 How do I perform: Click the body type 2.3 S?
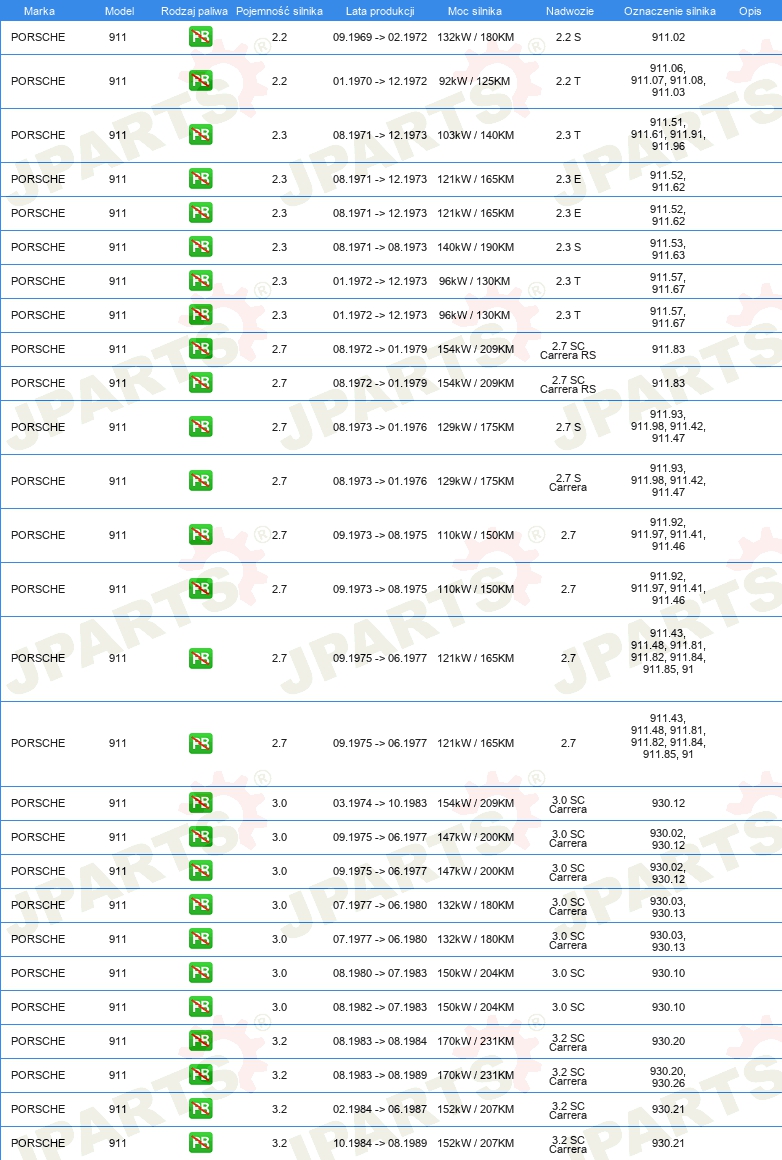click(x=568, y=247)
